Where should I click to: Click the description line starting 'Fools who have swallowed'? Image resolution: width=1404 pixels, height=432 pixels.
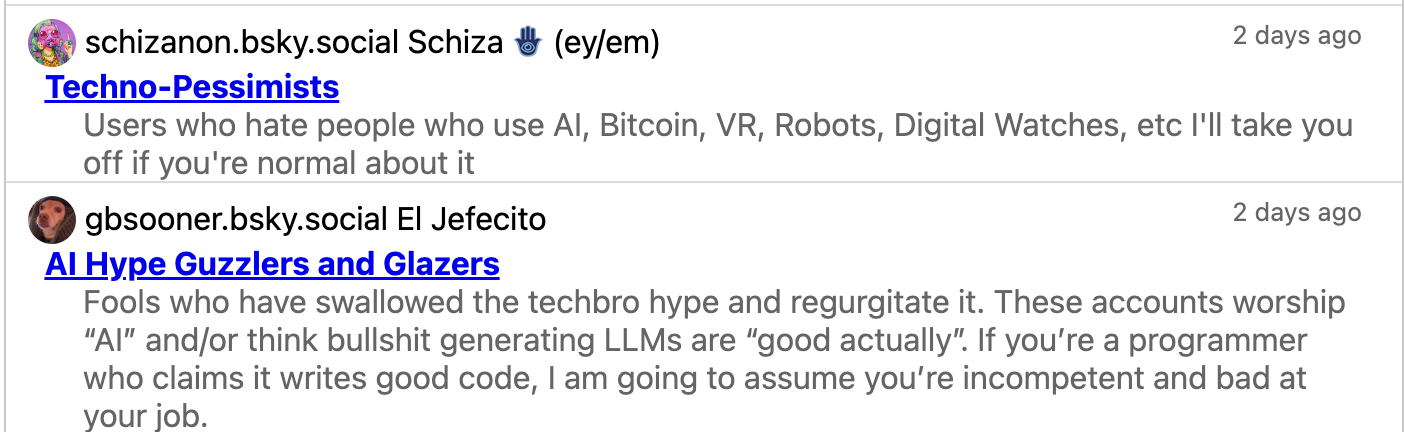point(714,302)
